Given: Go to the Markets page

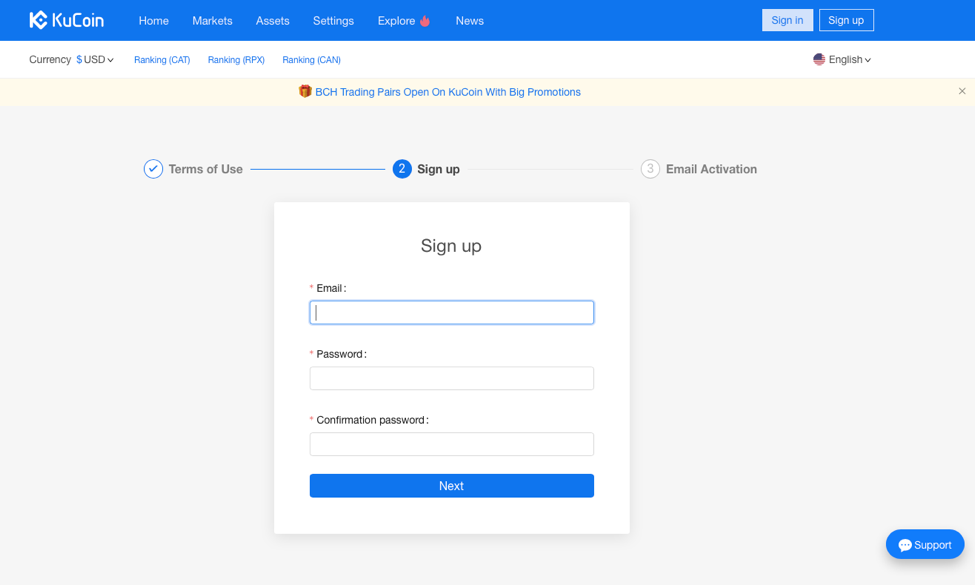Looking at the screenshot, I should [212, 21].
